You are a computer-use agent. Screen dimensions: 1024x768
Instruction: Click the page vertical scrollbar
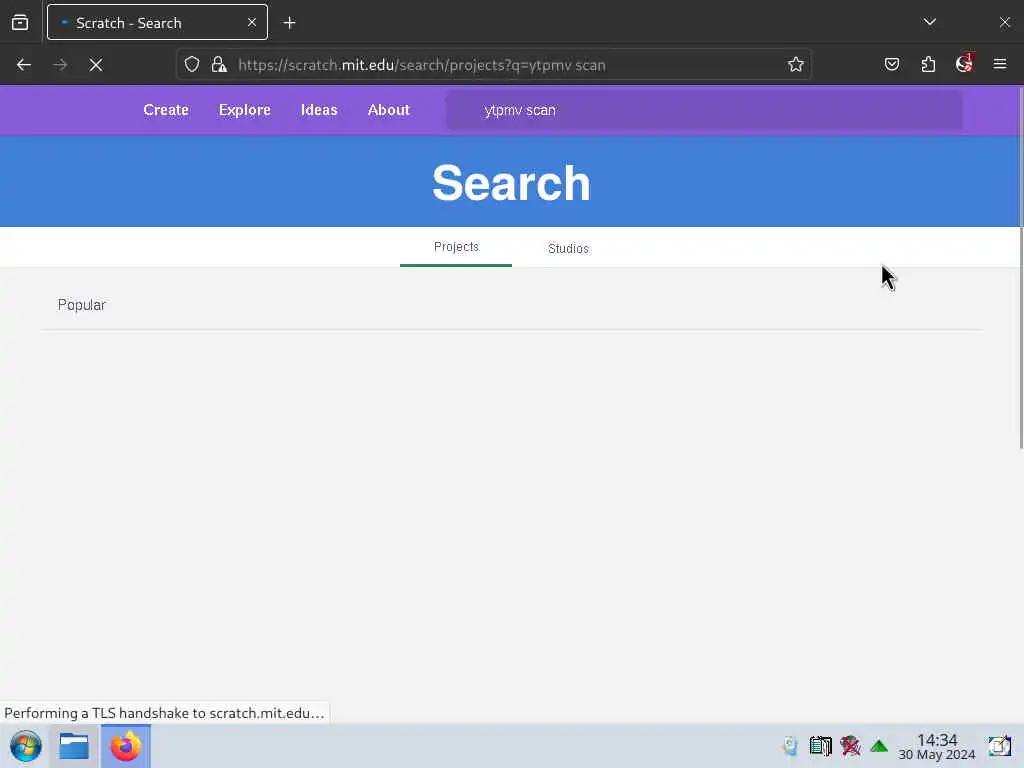tap(1021, 268)
